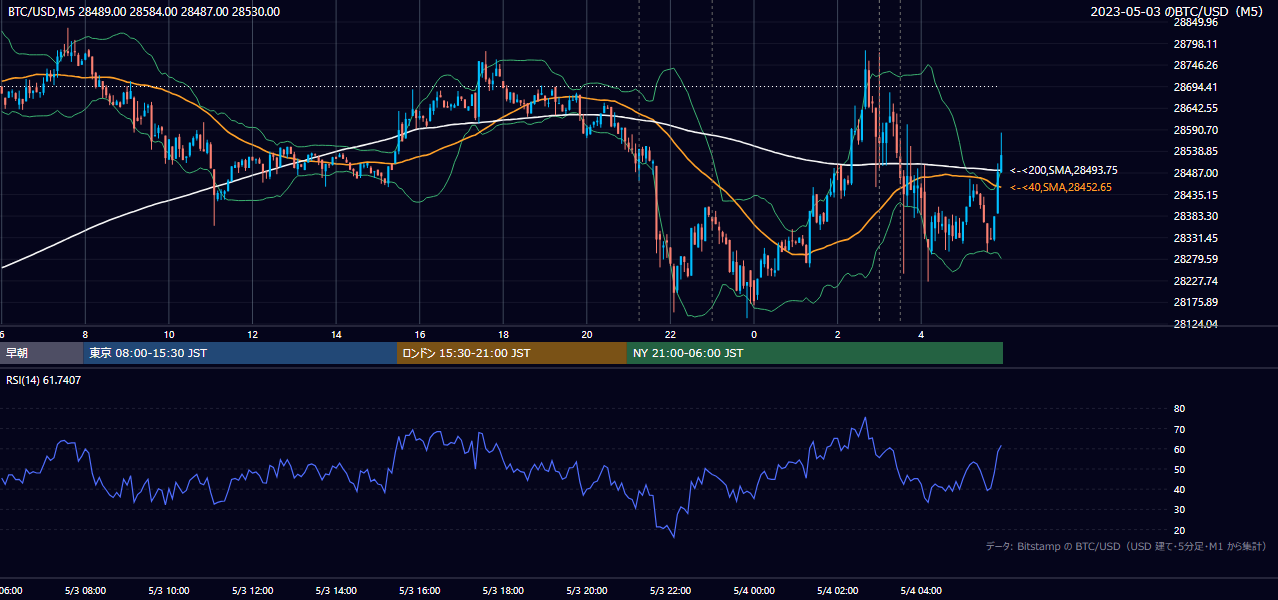Click hour label 10 under the price chart
The image size is (1278, 600).
[169, 334]
